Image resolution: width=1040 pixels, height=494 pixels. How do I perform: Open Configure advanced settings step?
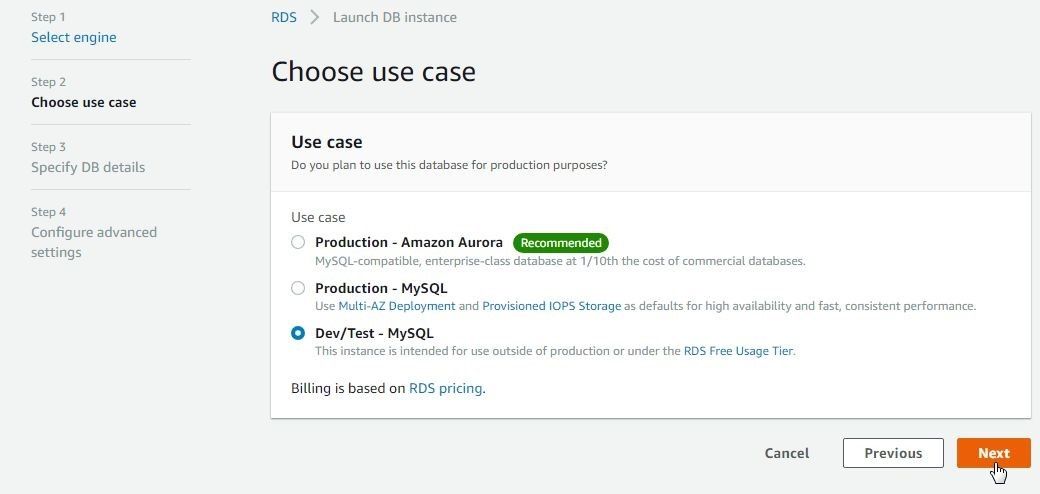tap(94, 242)
